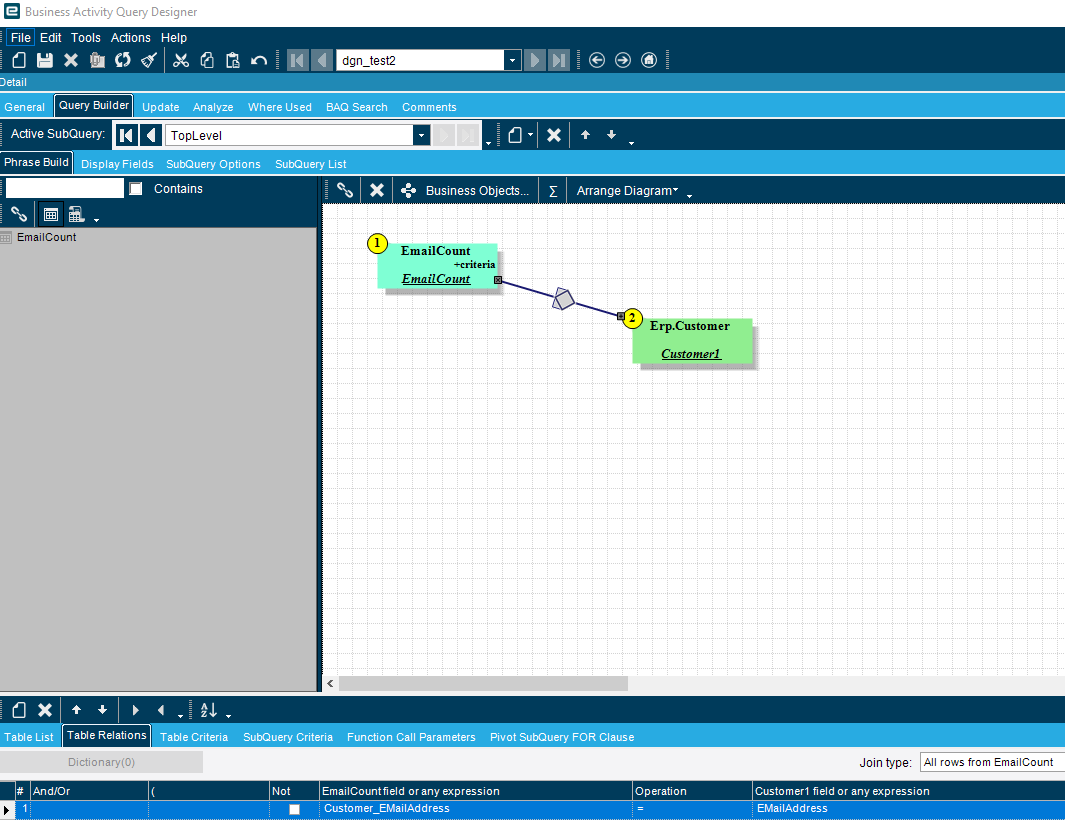Viewport: 1065px width, 840px height.
Task: Select the EmailCount node in diagram
Action: coord(437,266)
